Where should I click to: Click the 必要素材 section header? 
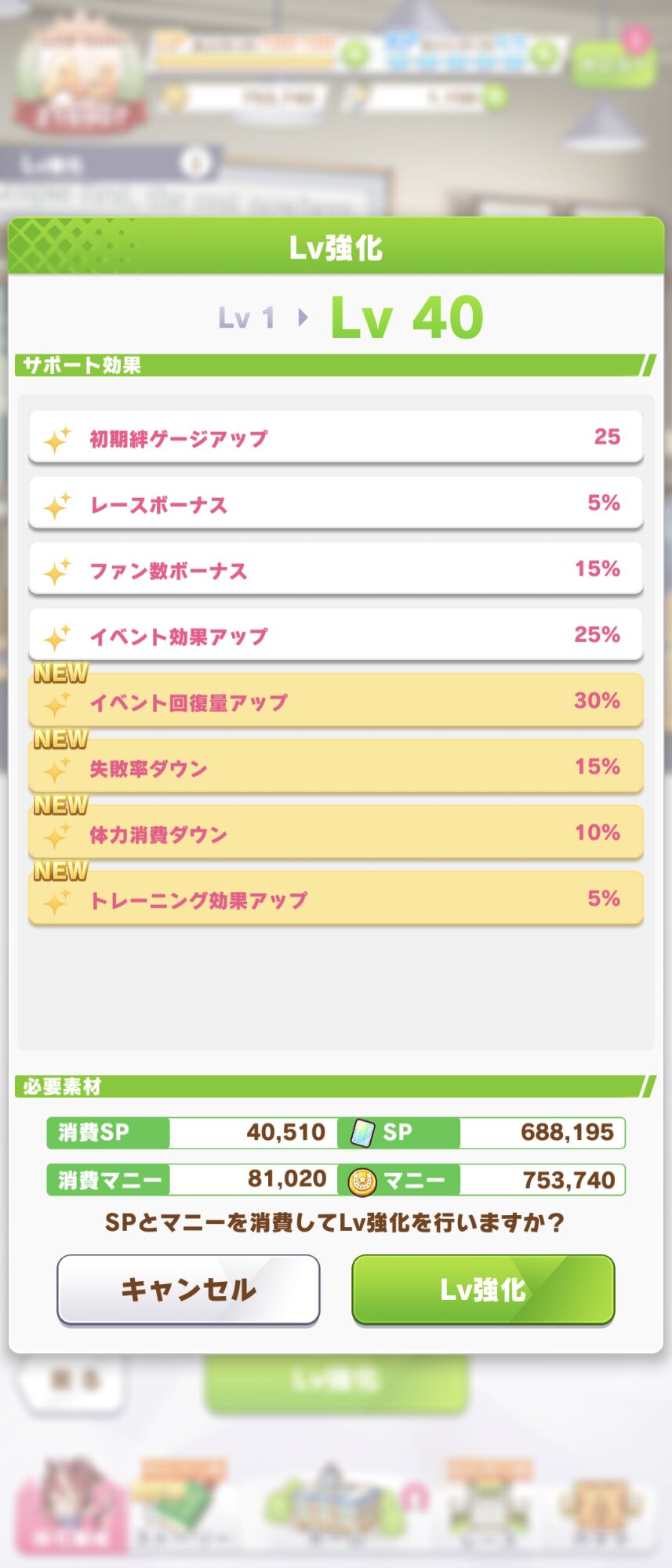[x=63, y=1087]
